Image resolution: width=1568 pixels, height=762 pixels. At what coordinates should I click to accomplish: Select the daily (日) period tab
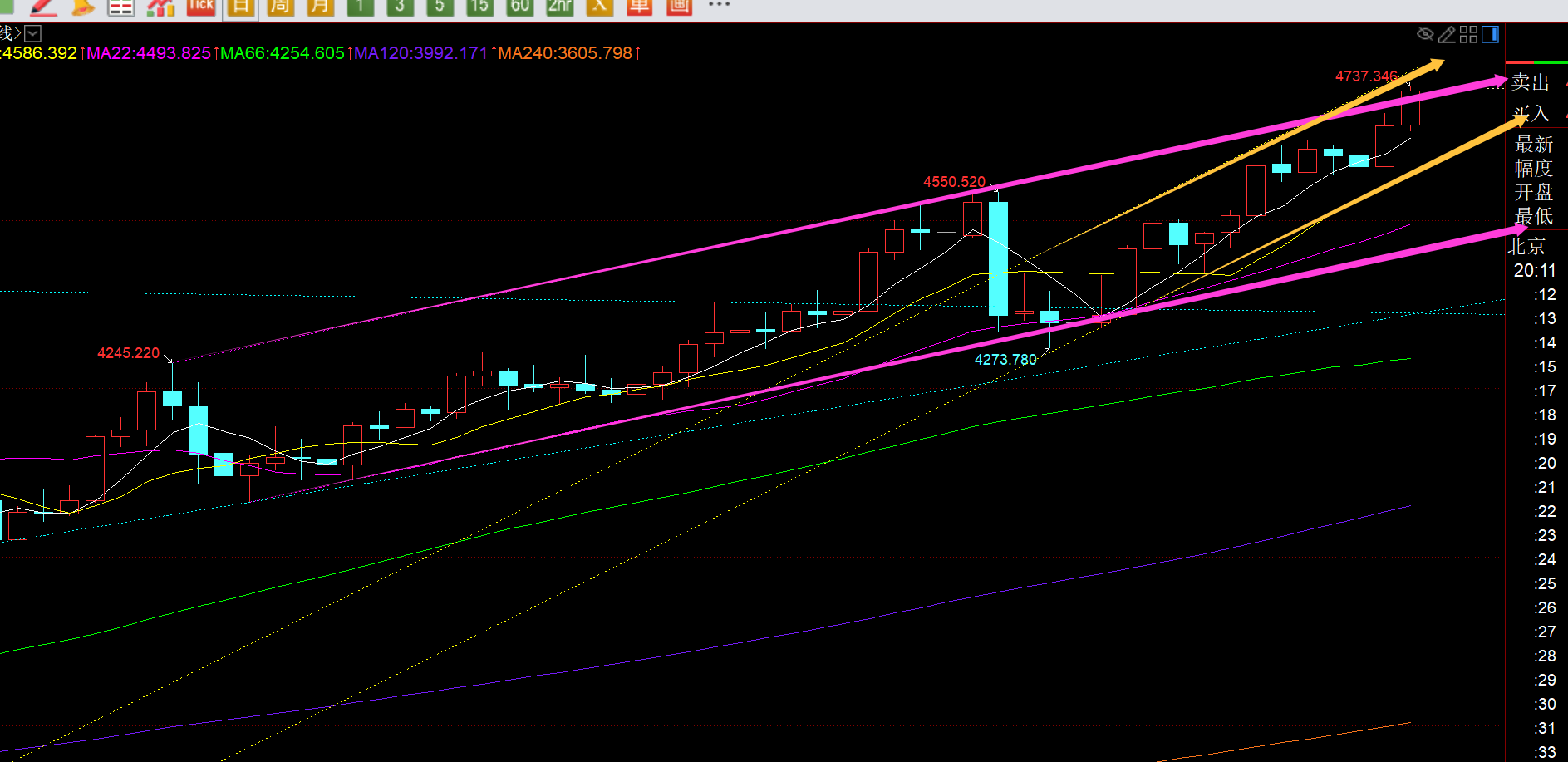(x=240, y=7)
